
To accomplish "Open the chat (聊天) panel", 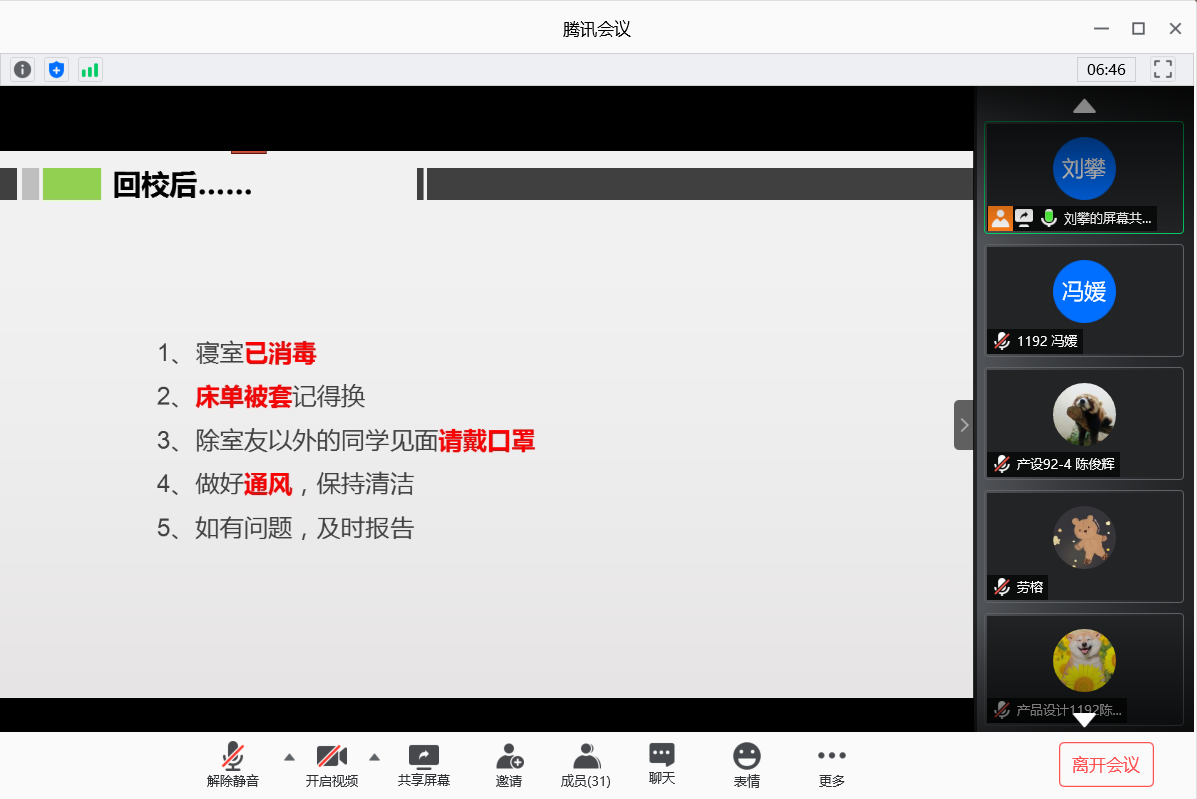I will coord(662,765).
